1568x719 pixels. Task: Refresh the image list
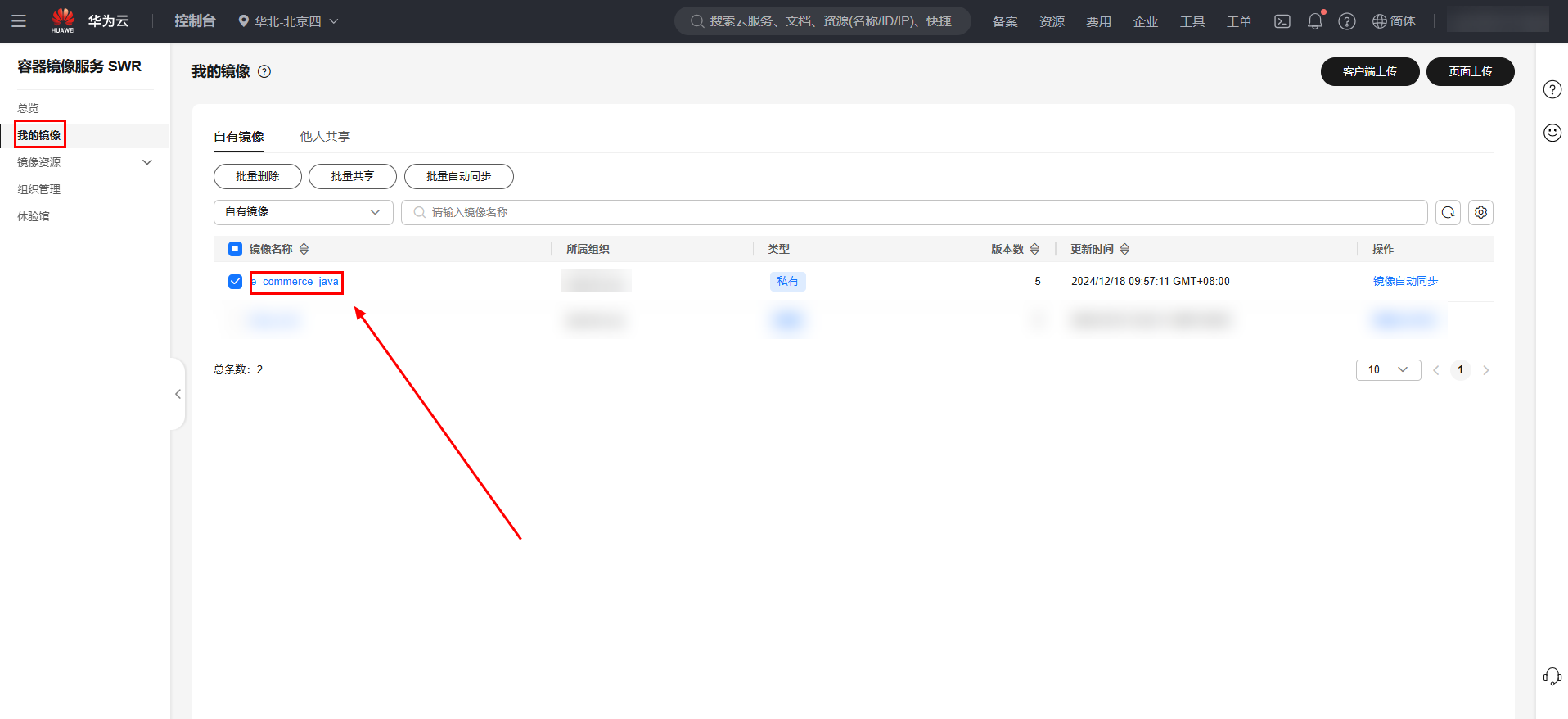[1448, 212]
